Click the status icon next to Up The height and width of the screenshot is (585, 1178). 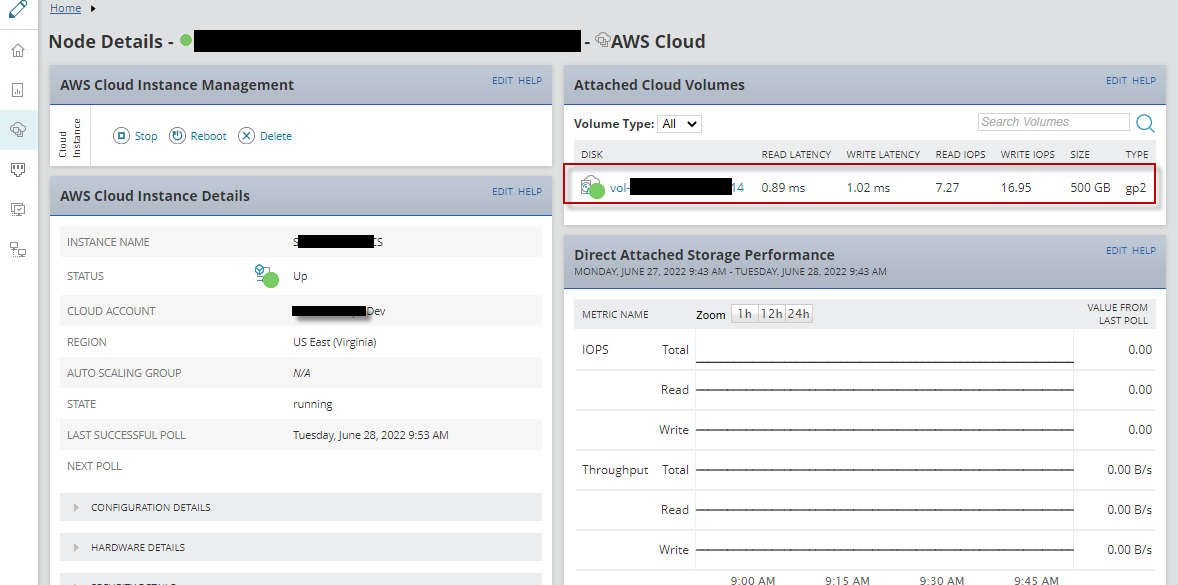266,275
